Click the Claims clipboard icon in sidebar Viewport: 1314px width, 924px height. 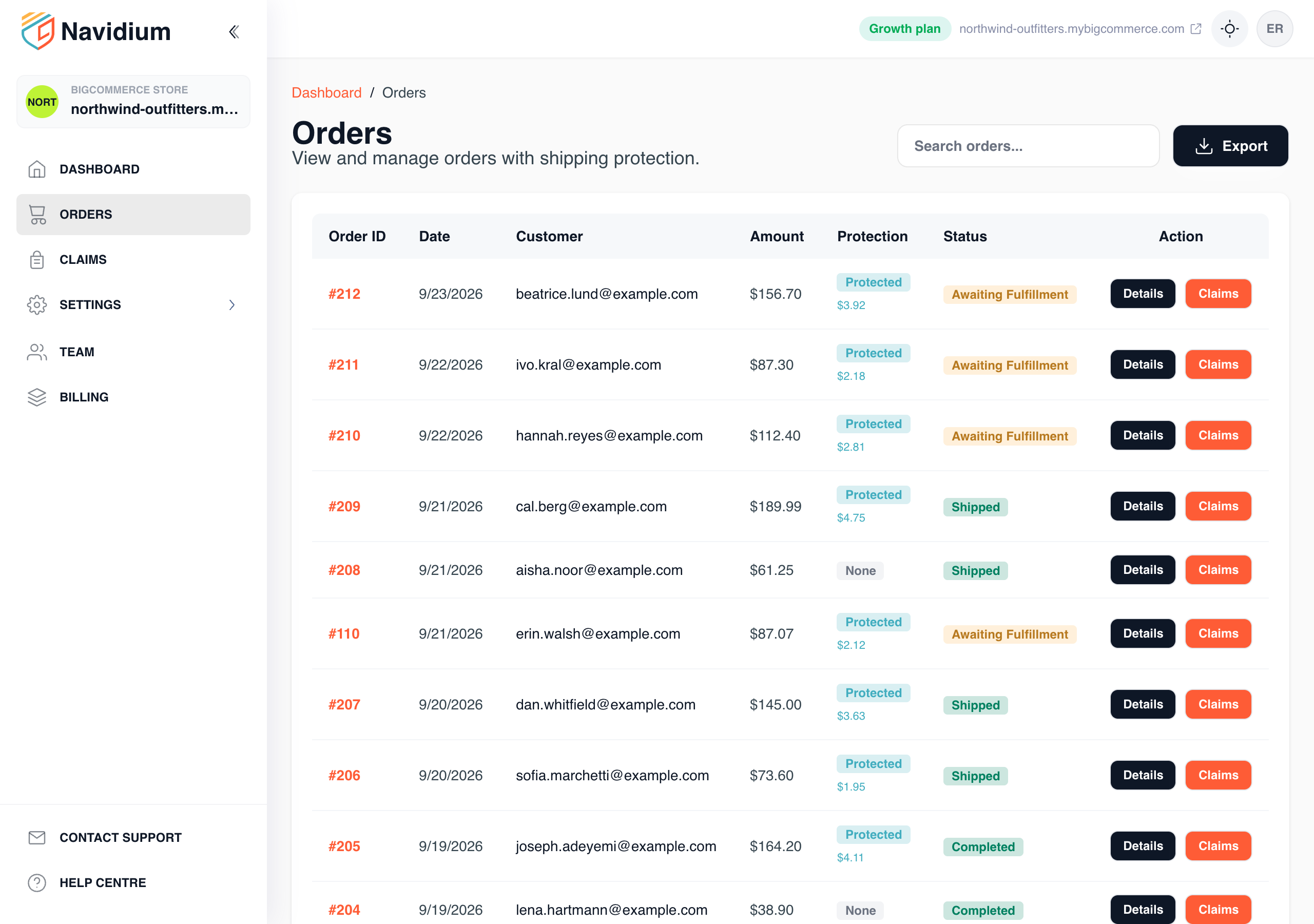pos(37,260)
